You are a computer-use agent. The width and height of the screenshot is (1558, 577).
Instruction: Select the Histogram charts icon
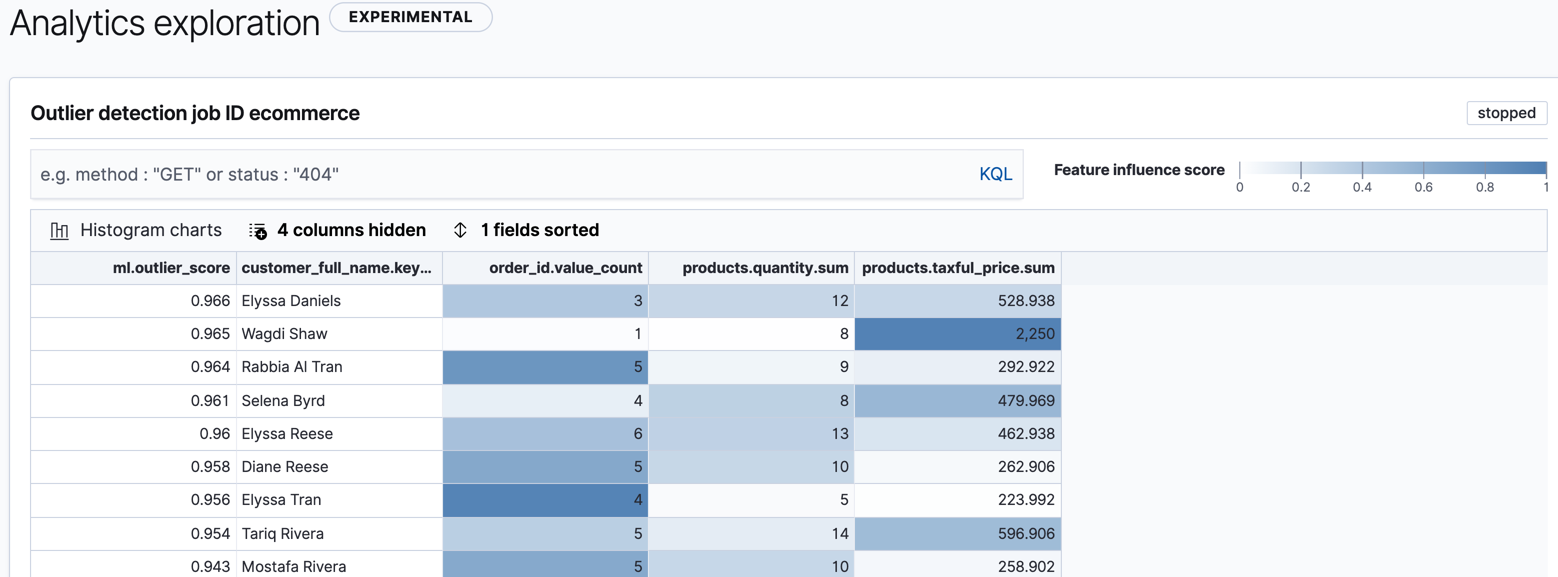pyautogui.click(x=59, y=229)
